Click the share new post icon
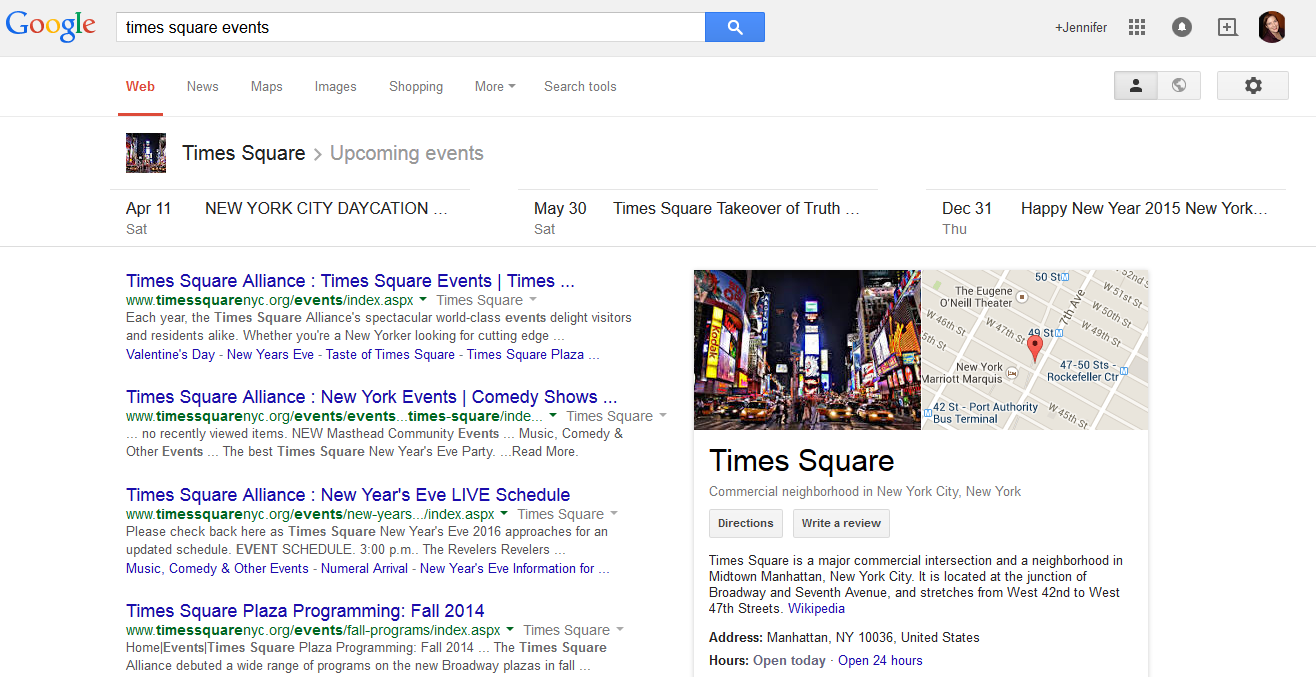1316x677 pixels. pyautogui.click(x=1227, y=27)
